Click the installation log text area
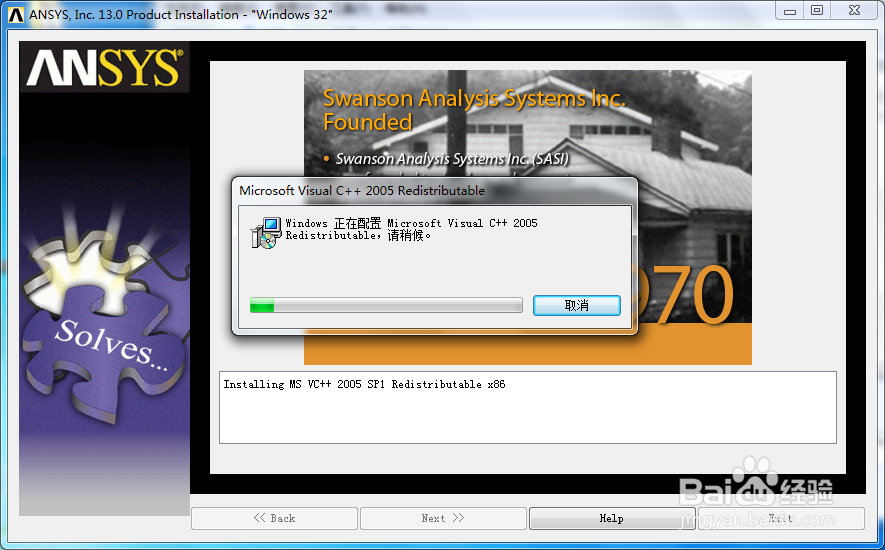 528,407
